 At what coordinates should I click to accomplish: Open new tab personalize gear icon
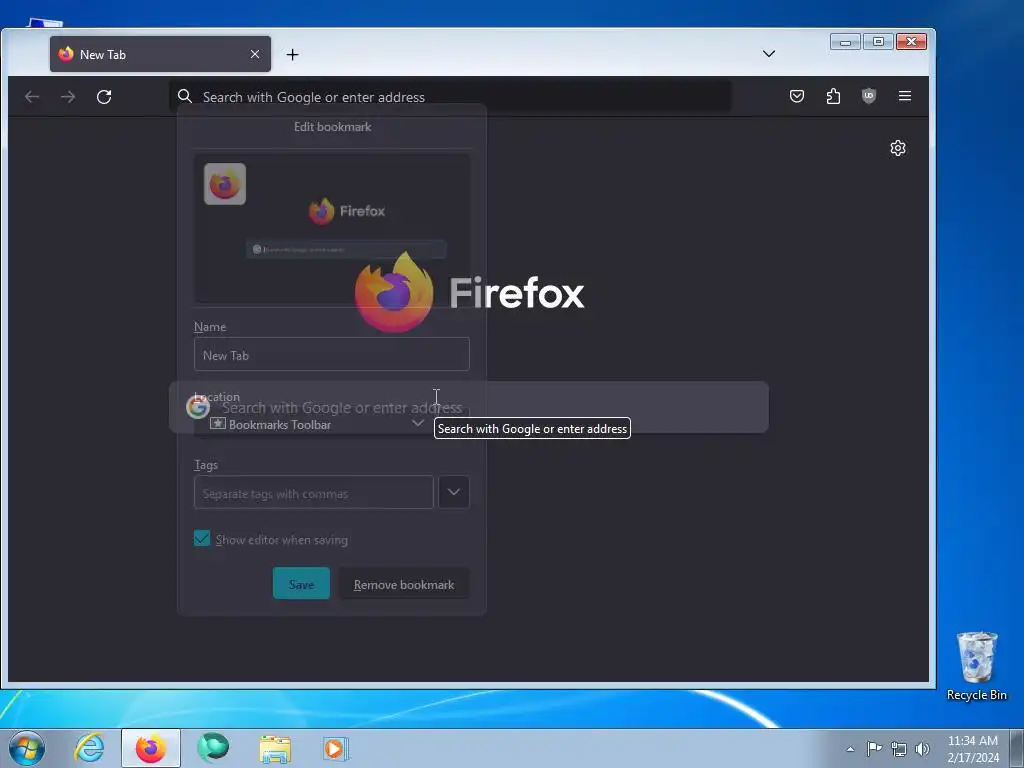tap(898, 148)
